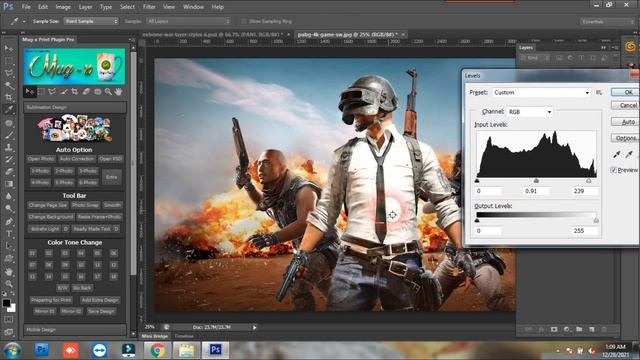Viewport: 640px width, 360px height.
Task: Select the Lasso tool in left toolbar
Action: pyautogui.click(x=9, y=73)
